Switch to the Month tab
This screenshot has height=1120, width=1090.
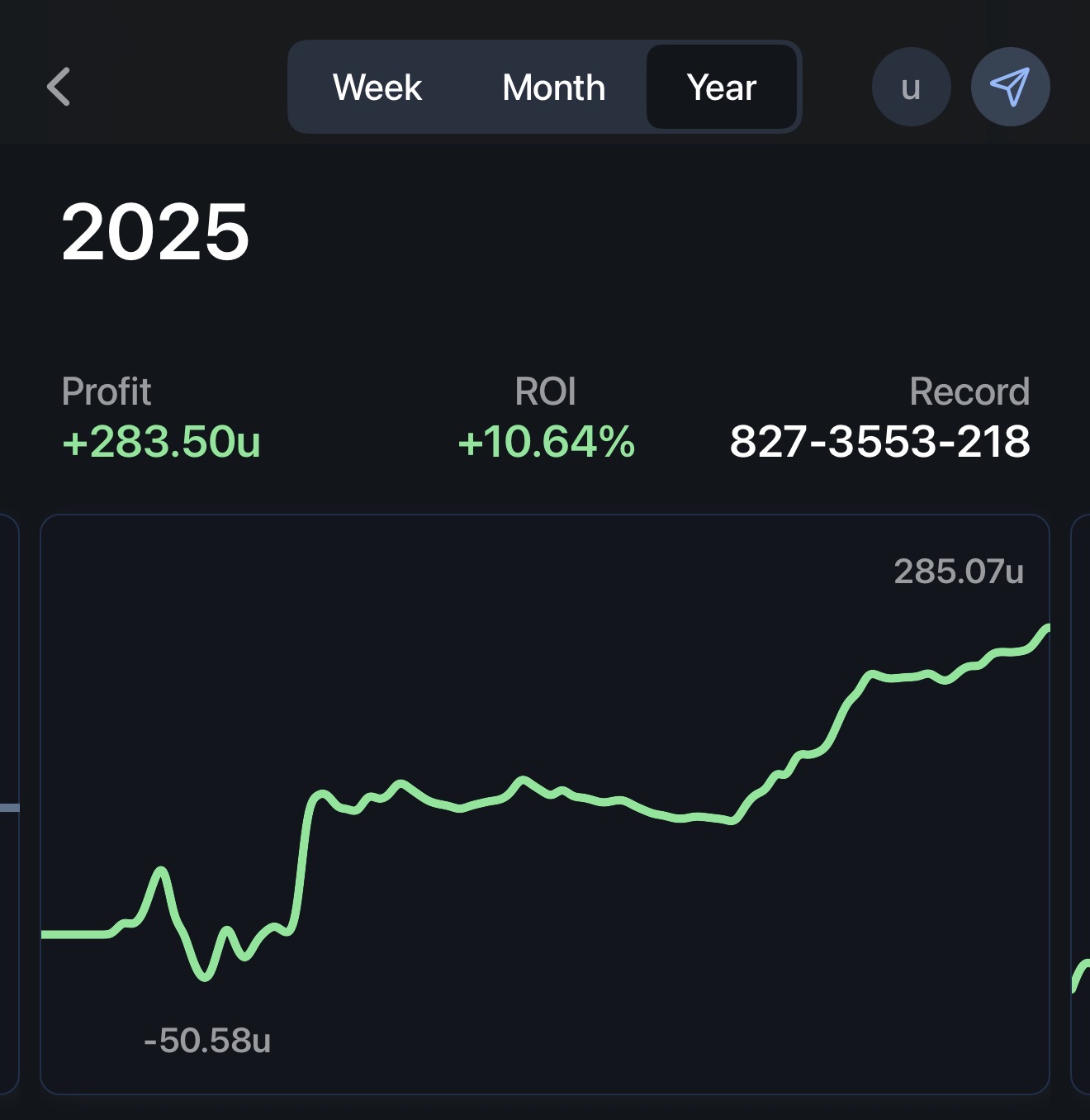pos(553,88)
